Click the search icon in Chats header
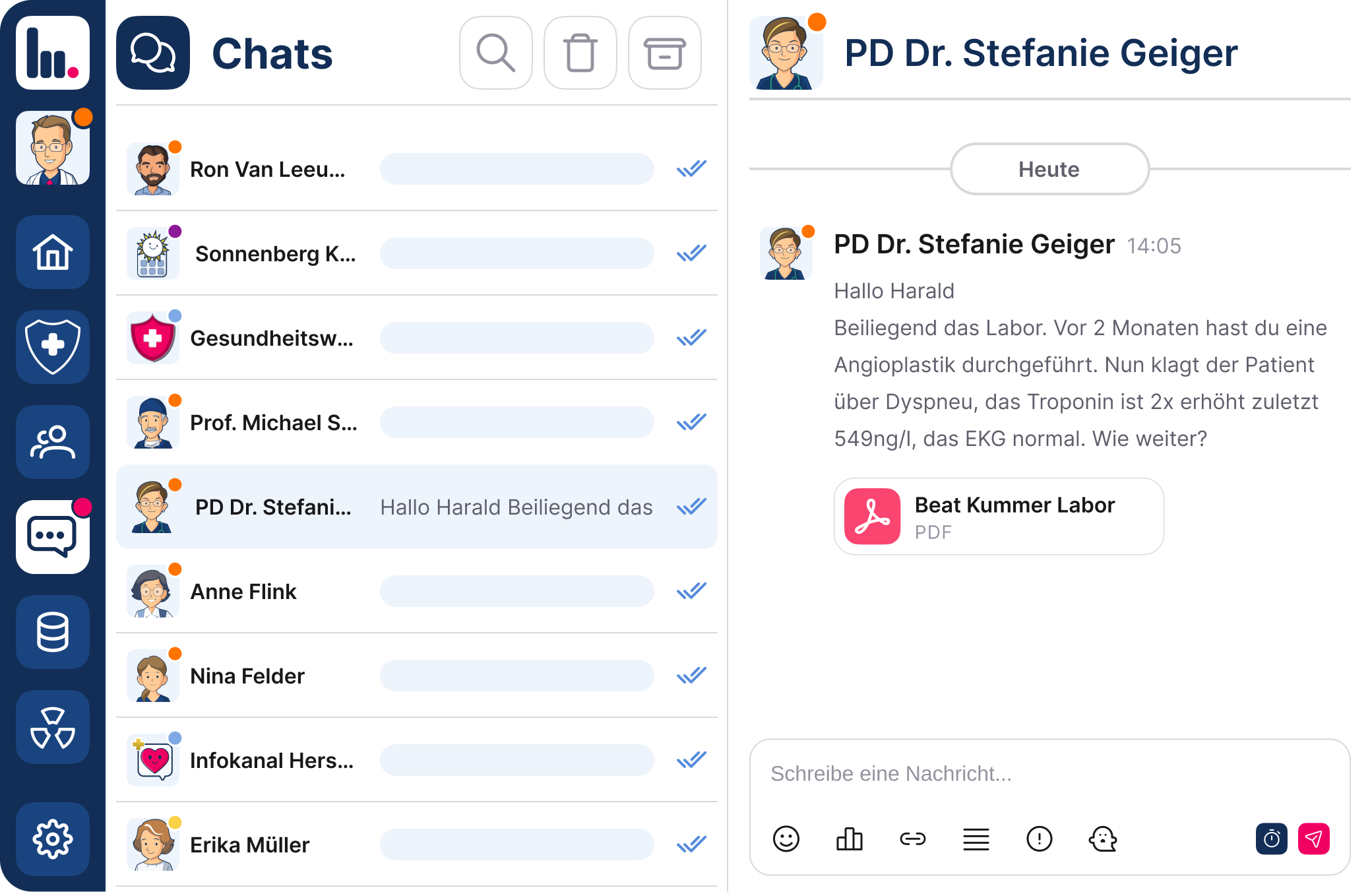This screenshot has width=1372, height=892. [x=495, y=53]
